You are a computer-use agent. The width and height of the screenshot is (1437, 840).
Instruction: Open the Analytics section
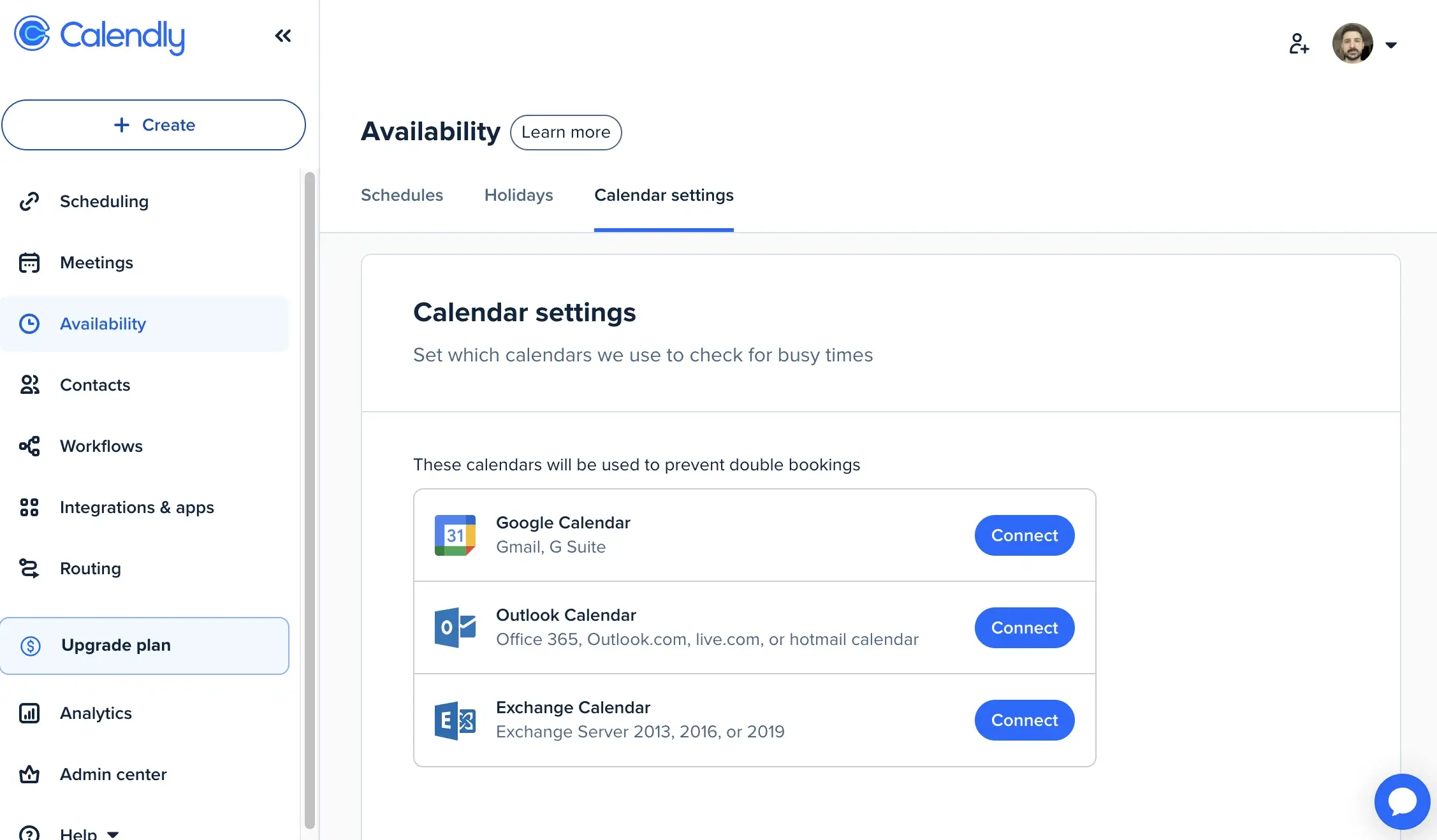[x=96, y=713]
